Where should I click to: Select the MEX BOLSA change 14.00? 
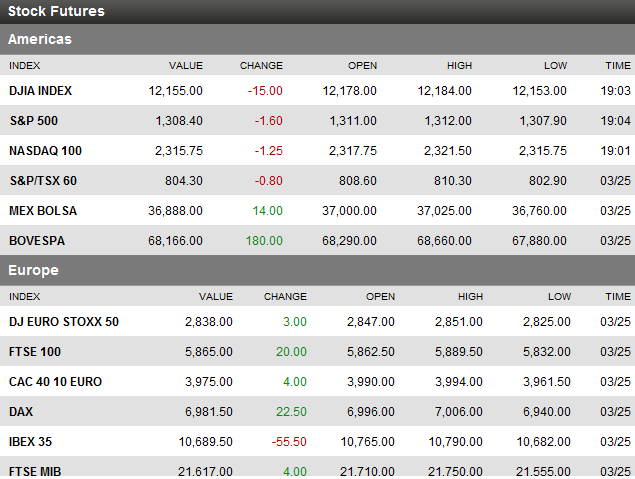pyautogui.click(x=268, y=211)
